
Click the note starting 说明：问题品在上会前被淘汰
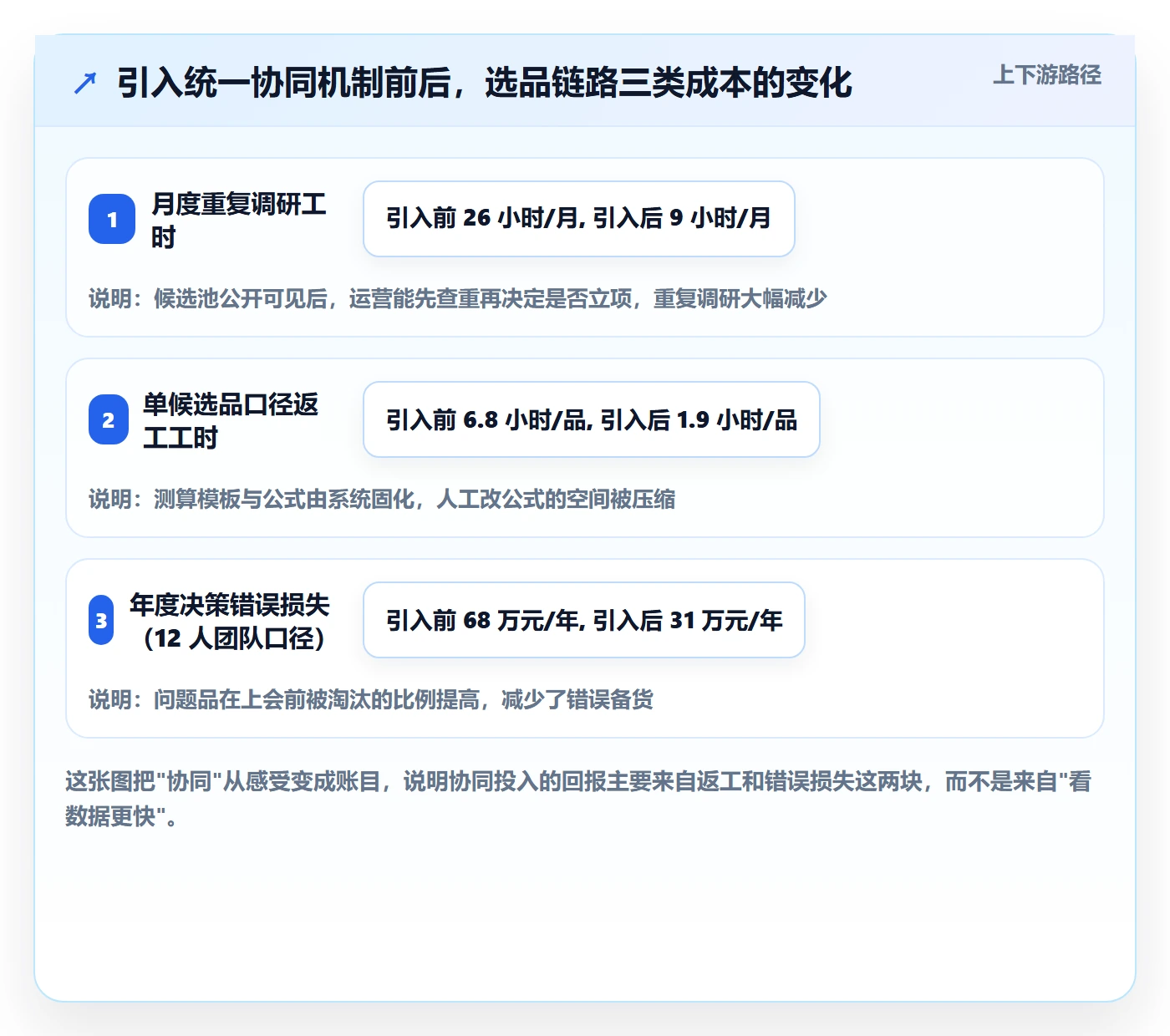point(371,699)
